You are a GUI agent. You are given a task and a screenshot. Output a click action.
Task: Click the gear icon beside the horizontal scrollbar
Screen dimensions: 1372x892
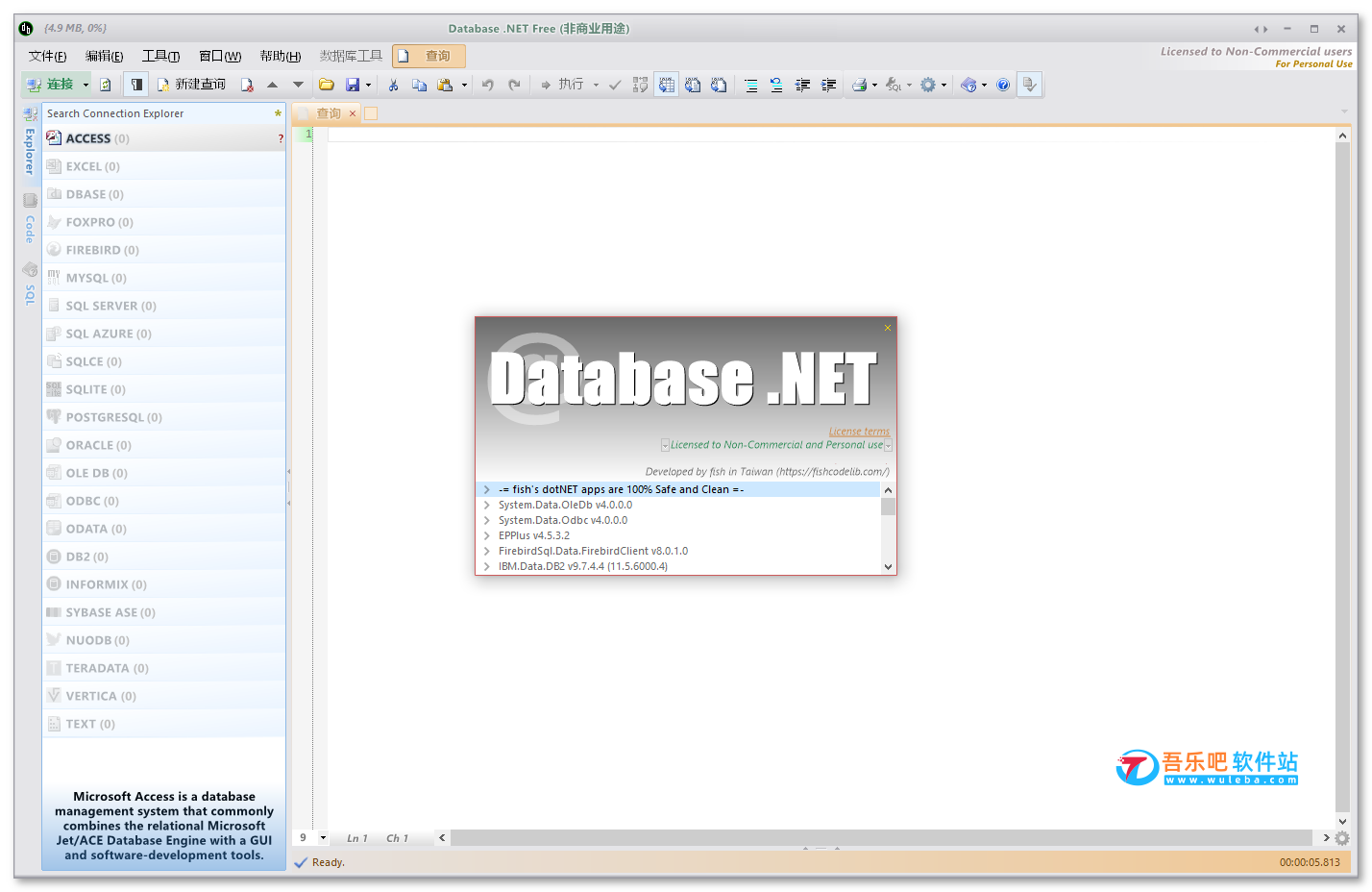(x=1342, y=838)
